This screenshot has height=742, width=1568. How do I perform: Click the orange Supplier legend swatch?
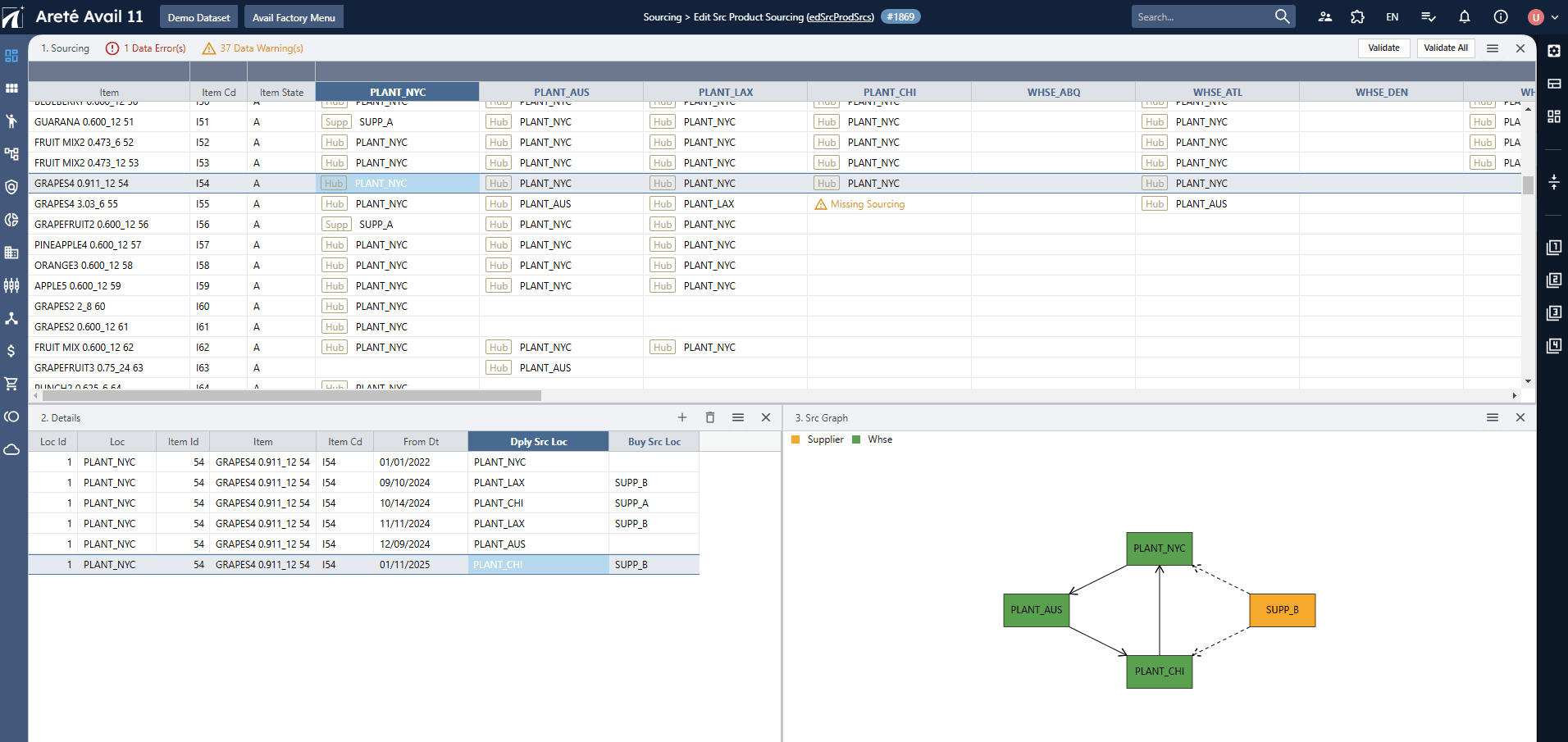tap(795, 439)
